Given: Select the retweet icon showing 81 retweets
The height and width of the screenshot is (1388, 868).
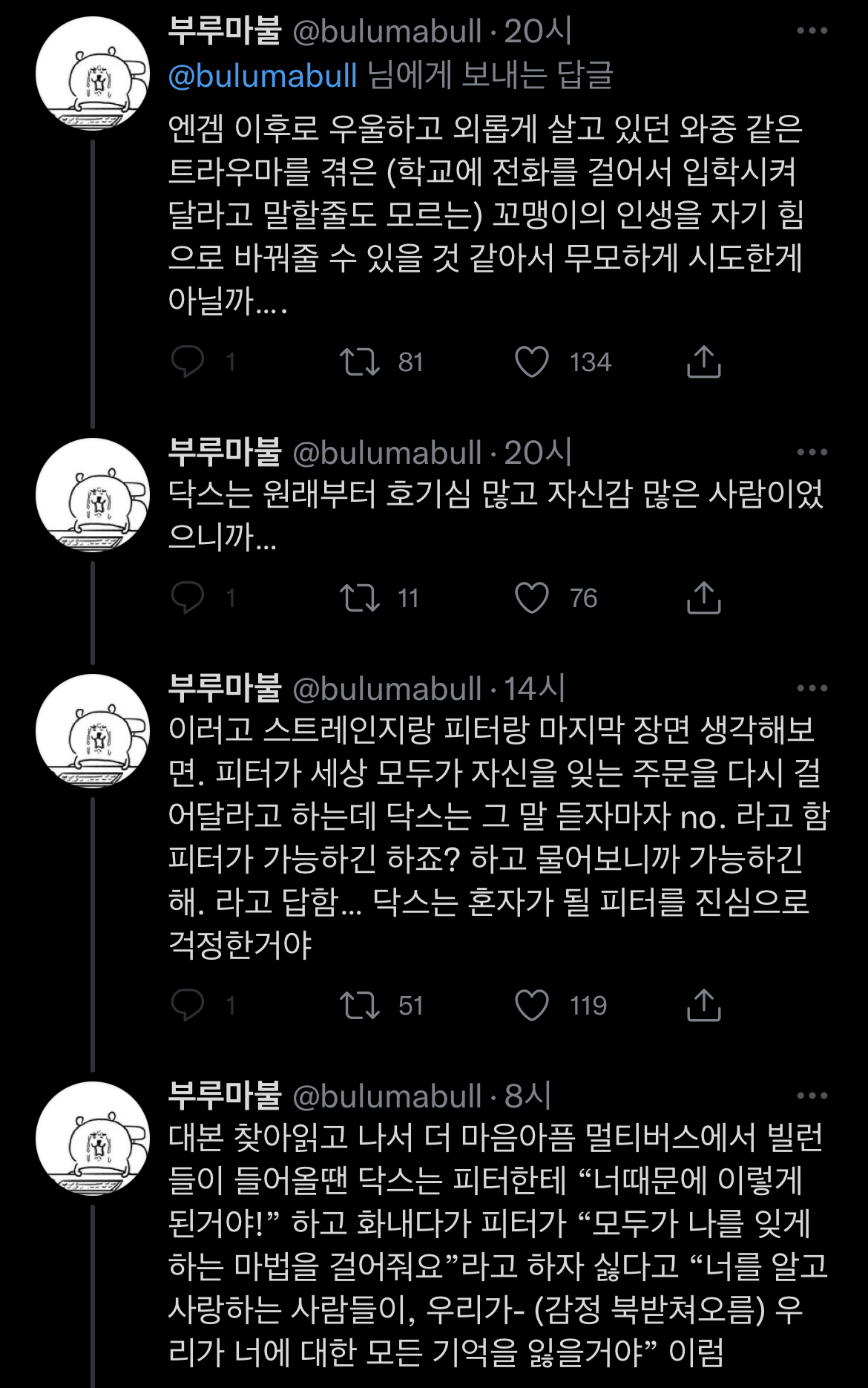Looking at the screenshot, I should [361, 361].
